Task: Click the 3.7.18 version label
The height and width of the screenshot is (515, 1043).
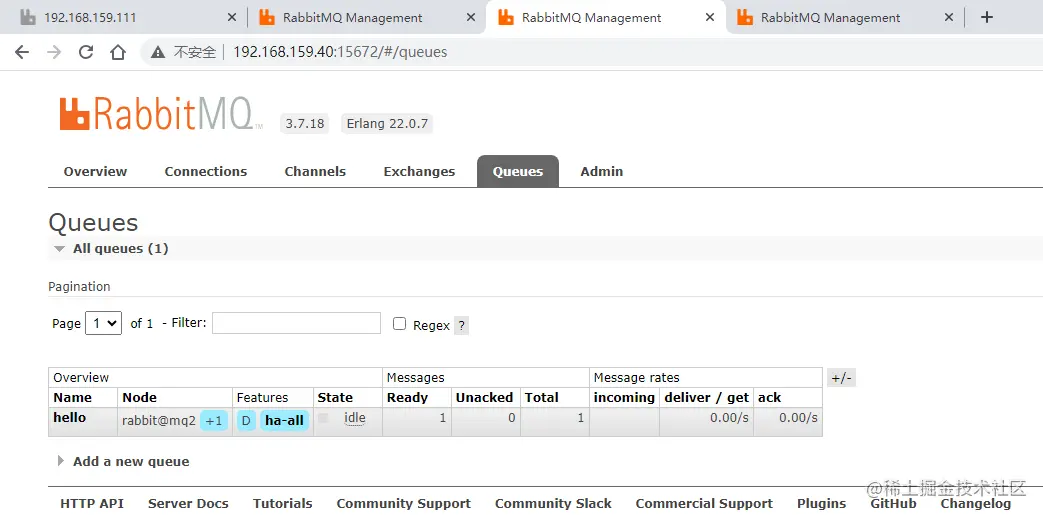Action: 305,124
